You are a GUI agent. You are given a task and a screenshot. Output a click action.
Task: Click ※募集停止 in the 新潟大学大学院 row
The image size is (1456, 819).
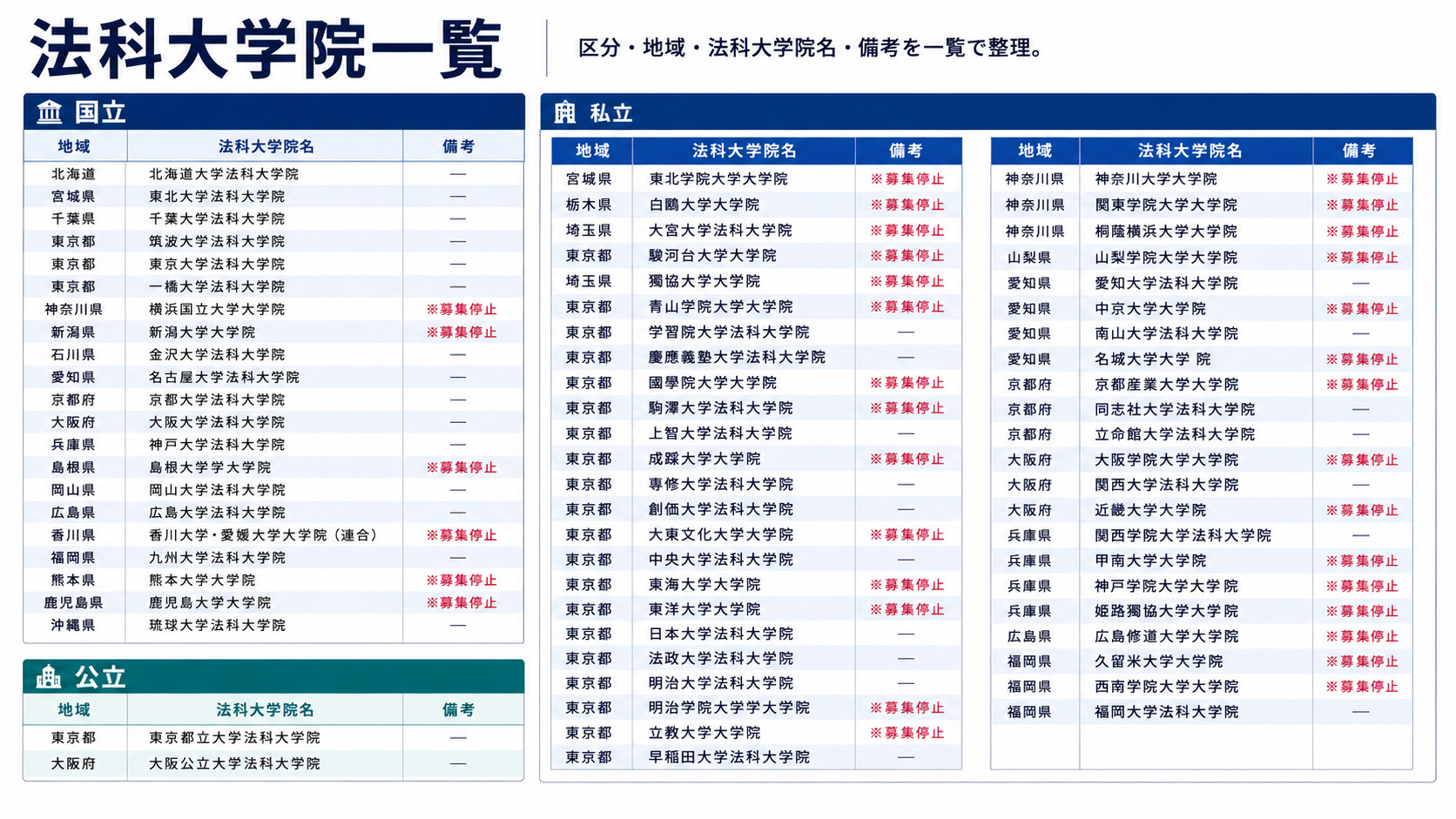462,332
